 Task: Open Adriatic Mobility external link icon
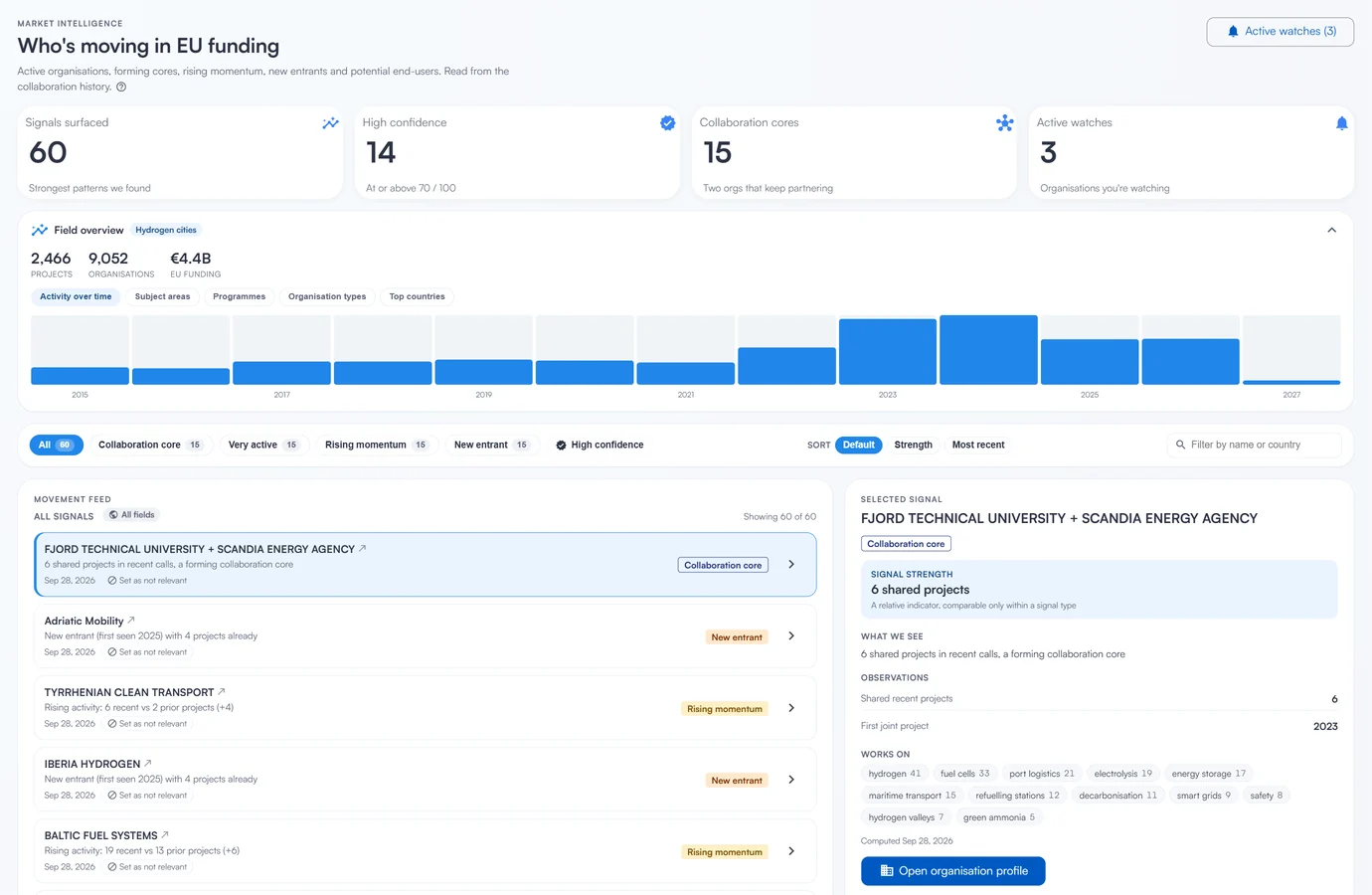[131, 620]
